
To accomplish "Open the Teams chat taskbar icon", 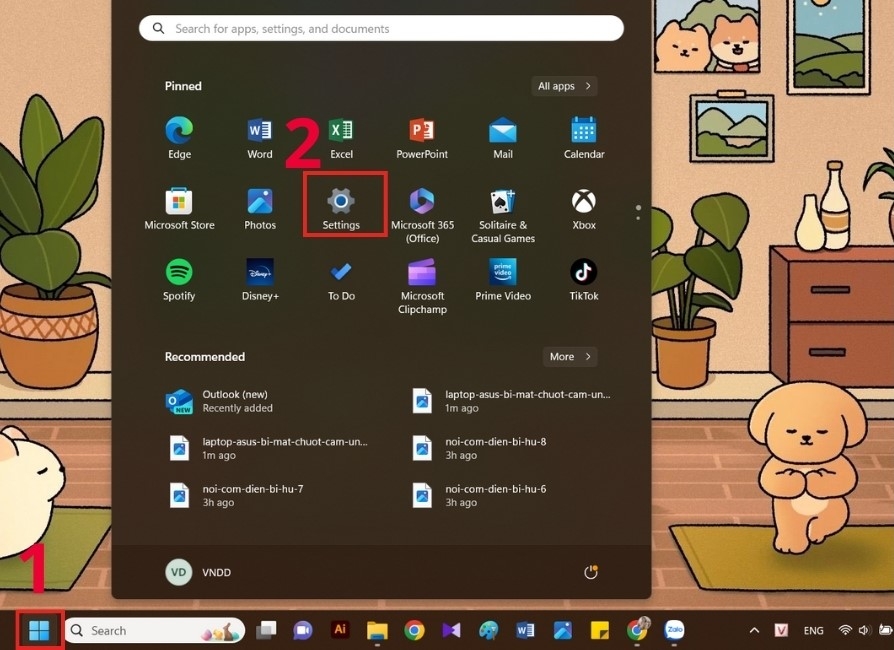I will click(302, 630).
